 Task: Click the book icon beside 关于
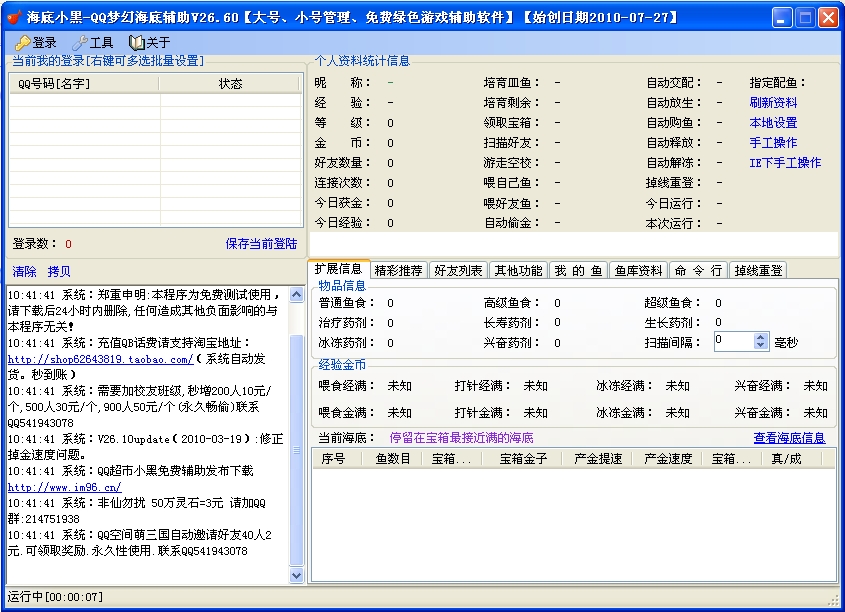tap(136, 43)
